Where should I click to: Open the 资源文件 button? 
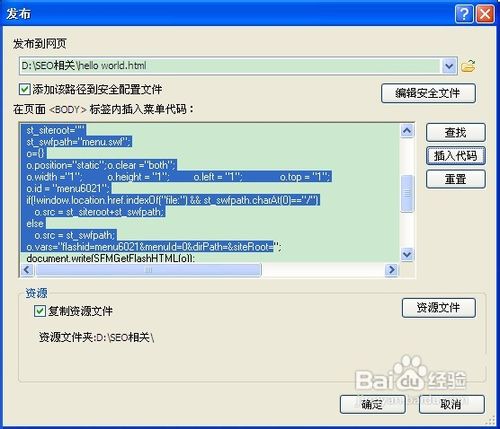pos(438,307)
